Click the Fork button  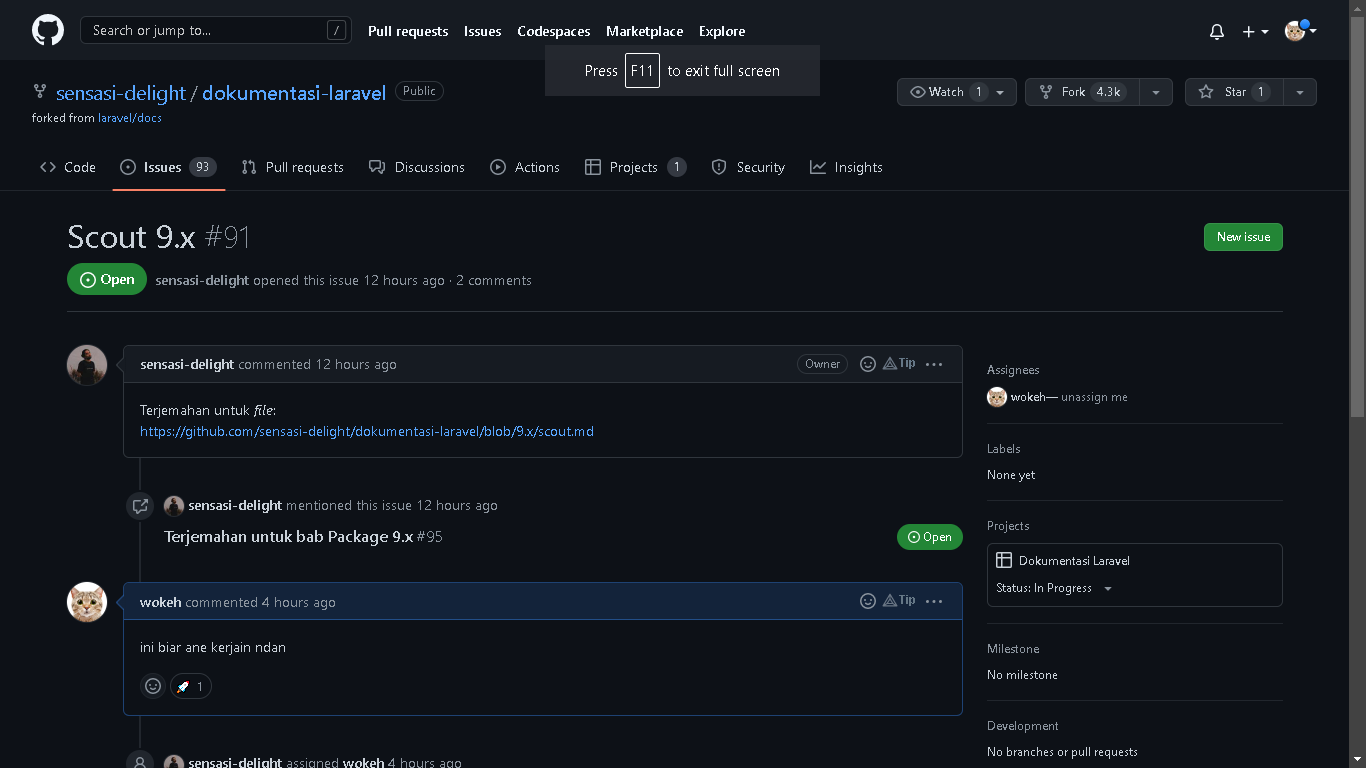[x=1082, y=92]
